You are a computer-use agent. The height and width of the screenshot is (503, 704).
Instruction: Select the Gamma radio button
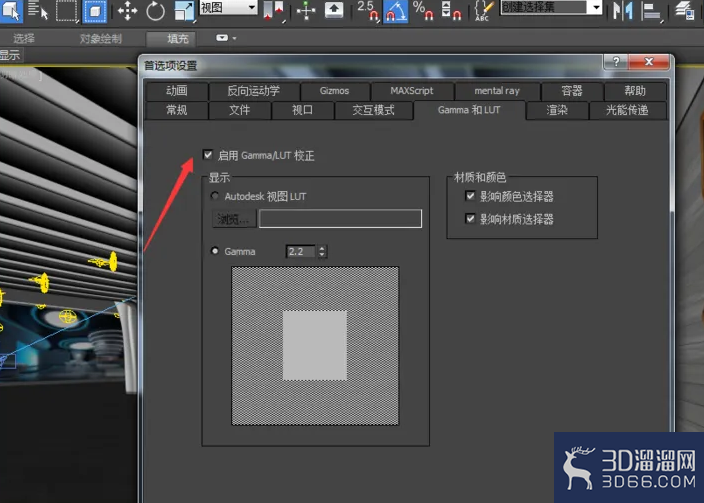(x=215, y=251)
